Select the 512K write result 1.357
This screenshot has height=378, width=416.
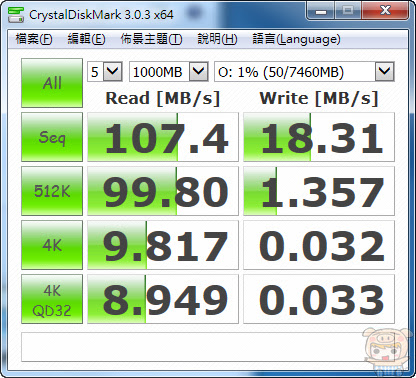[x=319, y=191]
